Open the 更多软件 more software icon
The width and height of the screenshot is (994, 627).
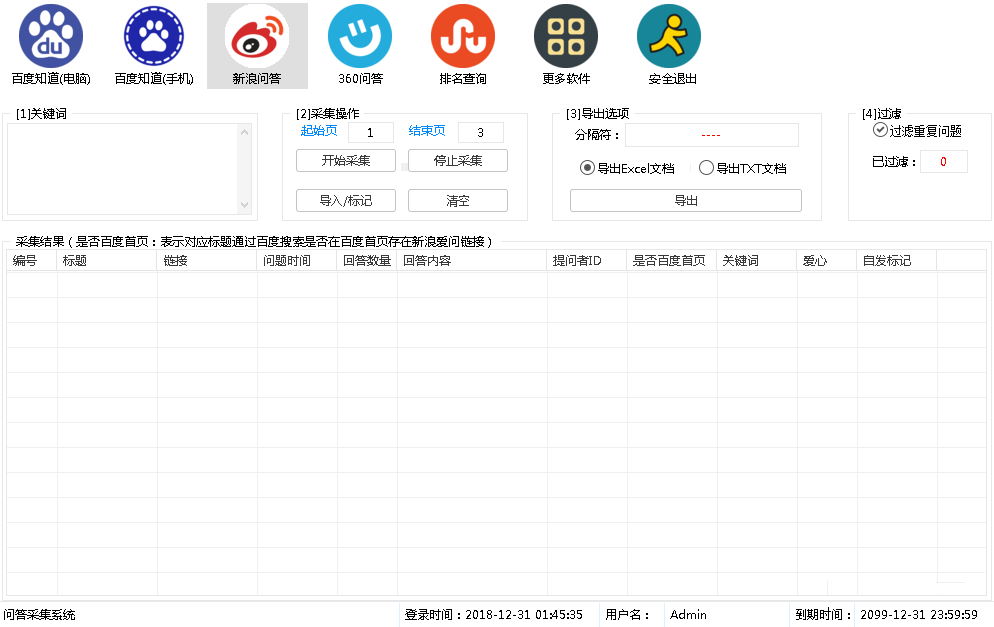click(566, 36)
